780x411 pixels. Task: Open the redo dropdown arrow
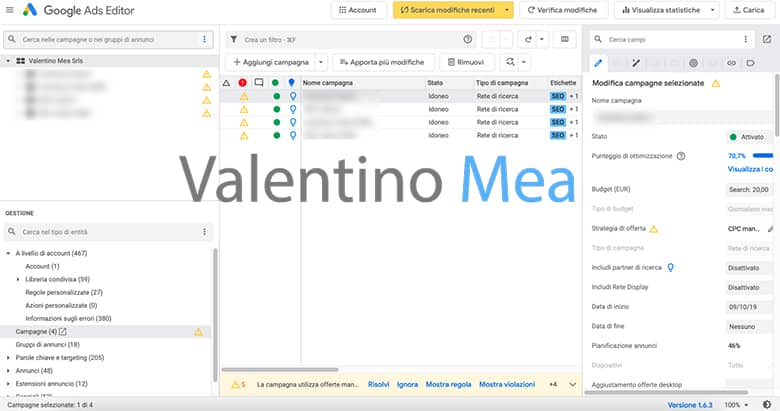point(542,39)
